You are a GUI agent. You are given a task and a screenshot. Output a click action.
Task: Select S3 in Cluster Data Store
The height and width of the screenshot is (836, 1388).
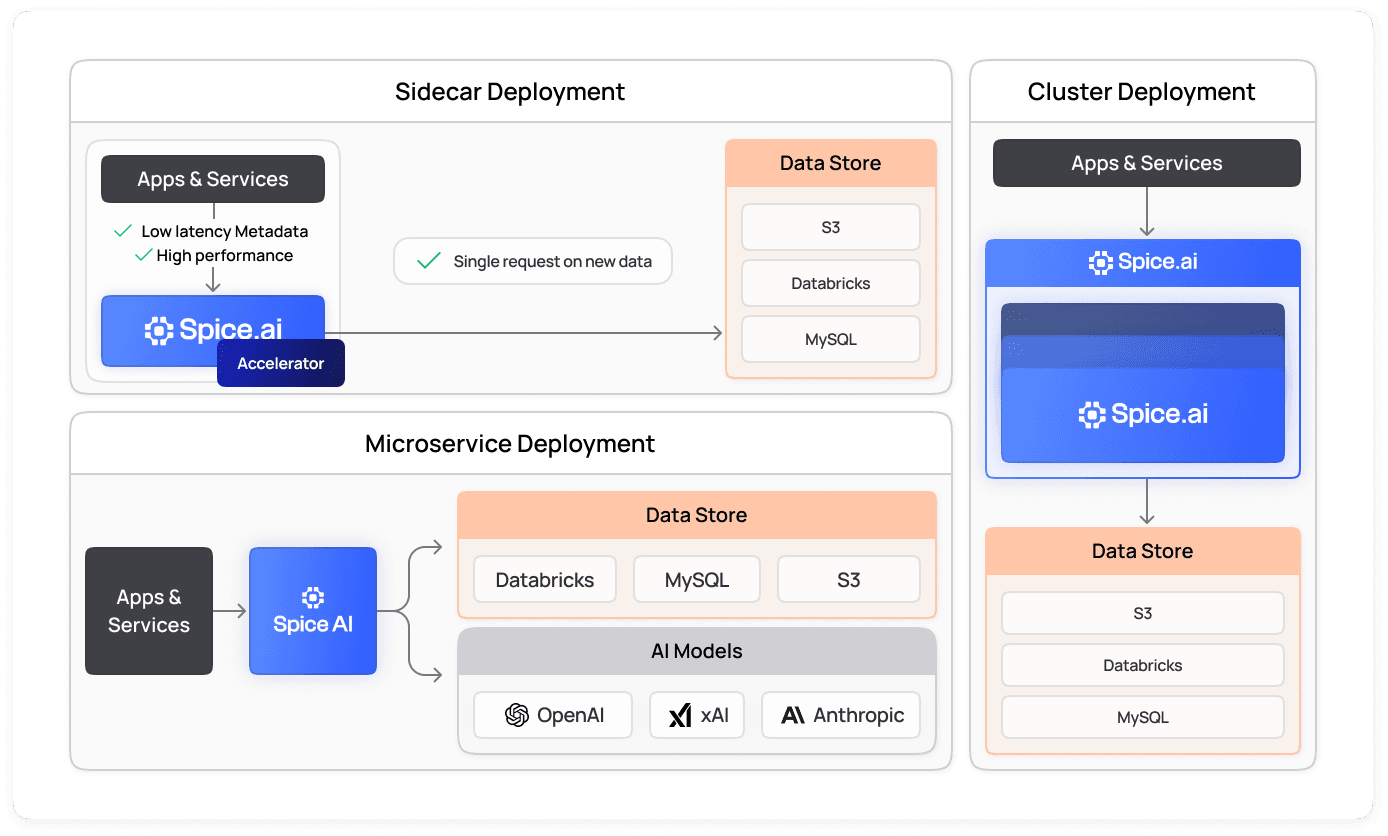click(1142, 613)
